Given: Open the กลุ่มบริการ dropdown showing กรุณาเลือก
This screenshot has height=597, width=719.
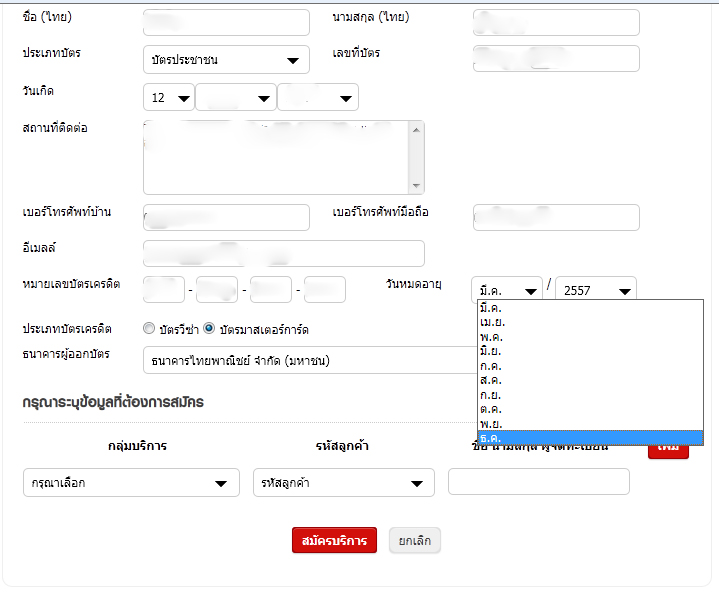Looking at the screenshot, I should click(x=131, y=482).
